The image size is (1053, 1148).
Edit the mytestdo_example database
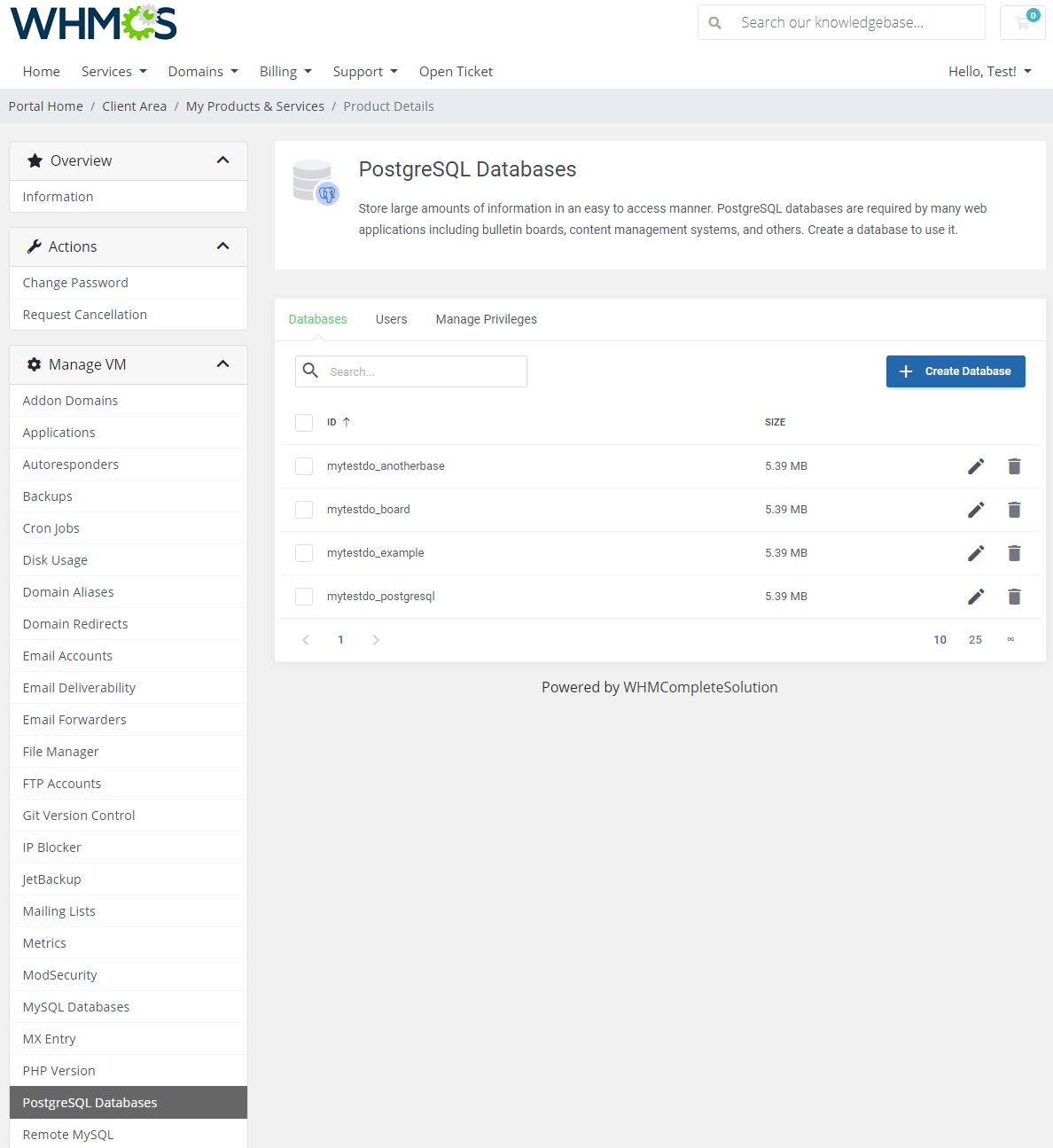point(976,553)
